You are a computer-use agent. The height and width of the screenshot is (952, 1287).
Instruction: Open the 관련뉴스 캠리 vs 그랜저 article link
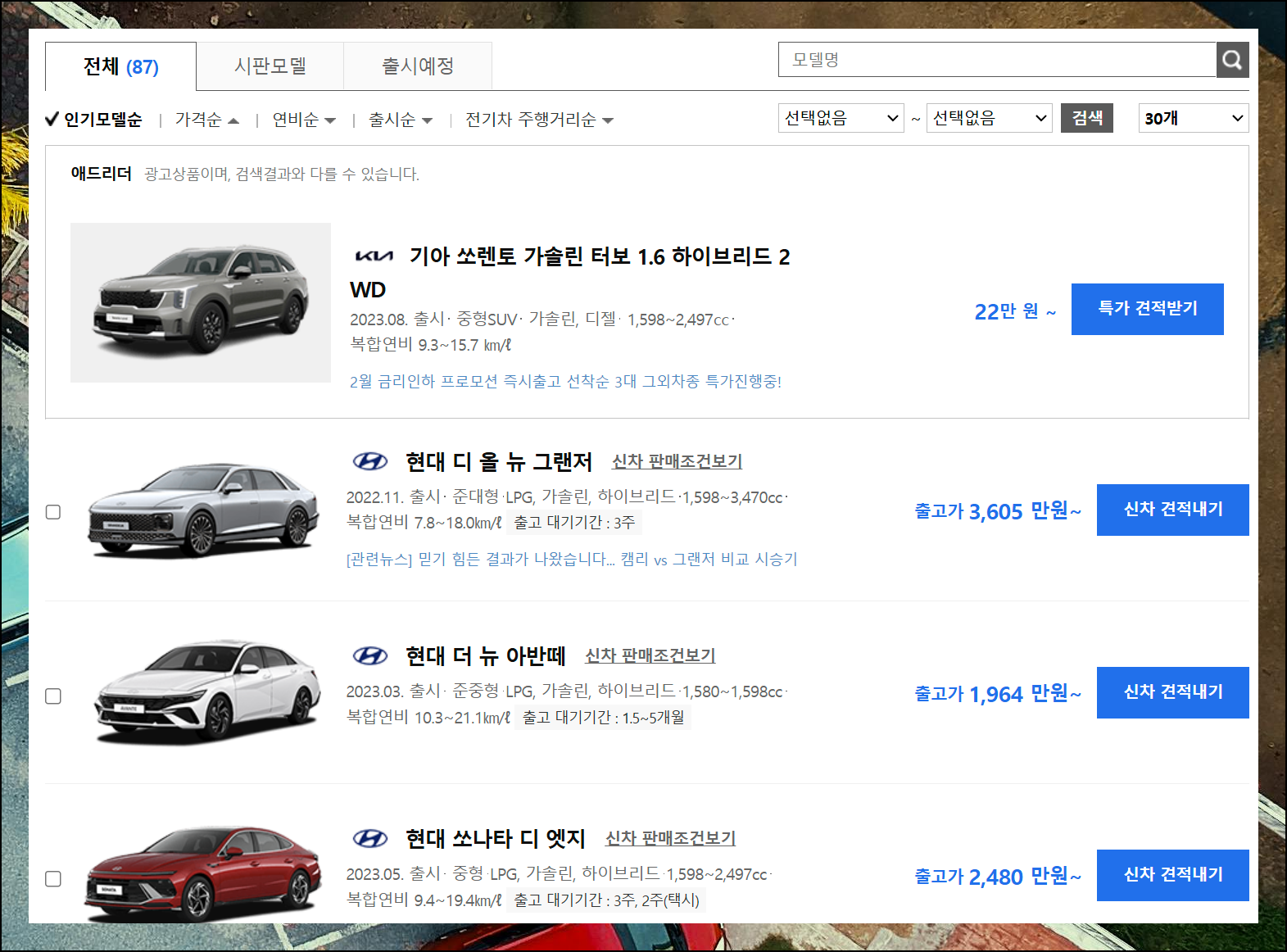tap(572, 560)
